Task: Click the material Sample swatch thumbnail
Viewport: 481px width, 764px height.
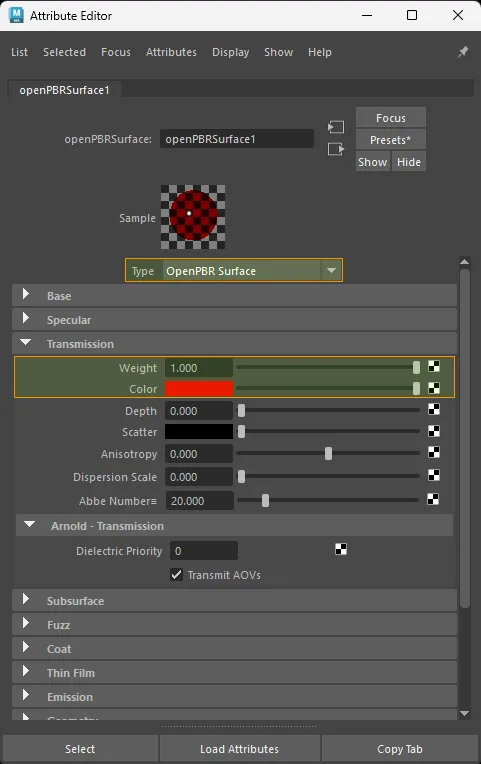Action: 193,217
